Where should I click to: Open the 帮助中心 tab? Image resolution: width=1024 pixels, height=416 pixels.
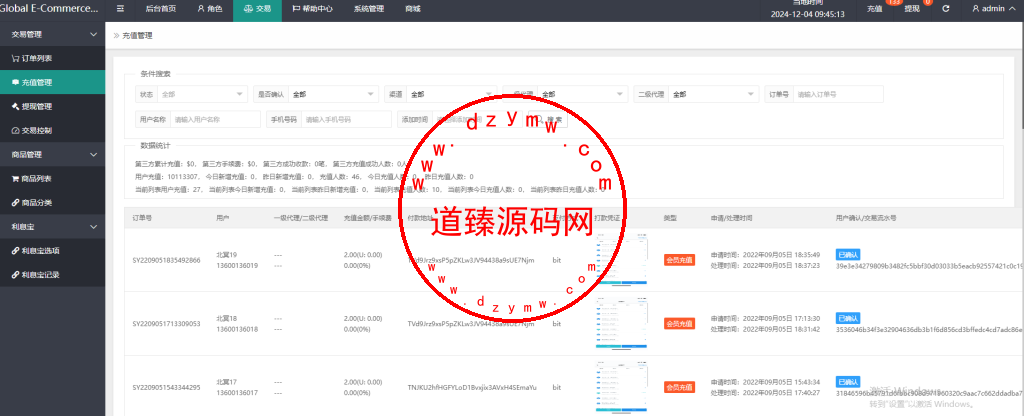(x=312, y=9)
